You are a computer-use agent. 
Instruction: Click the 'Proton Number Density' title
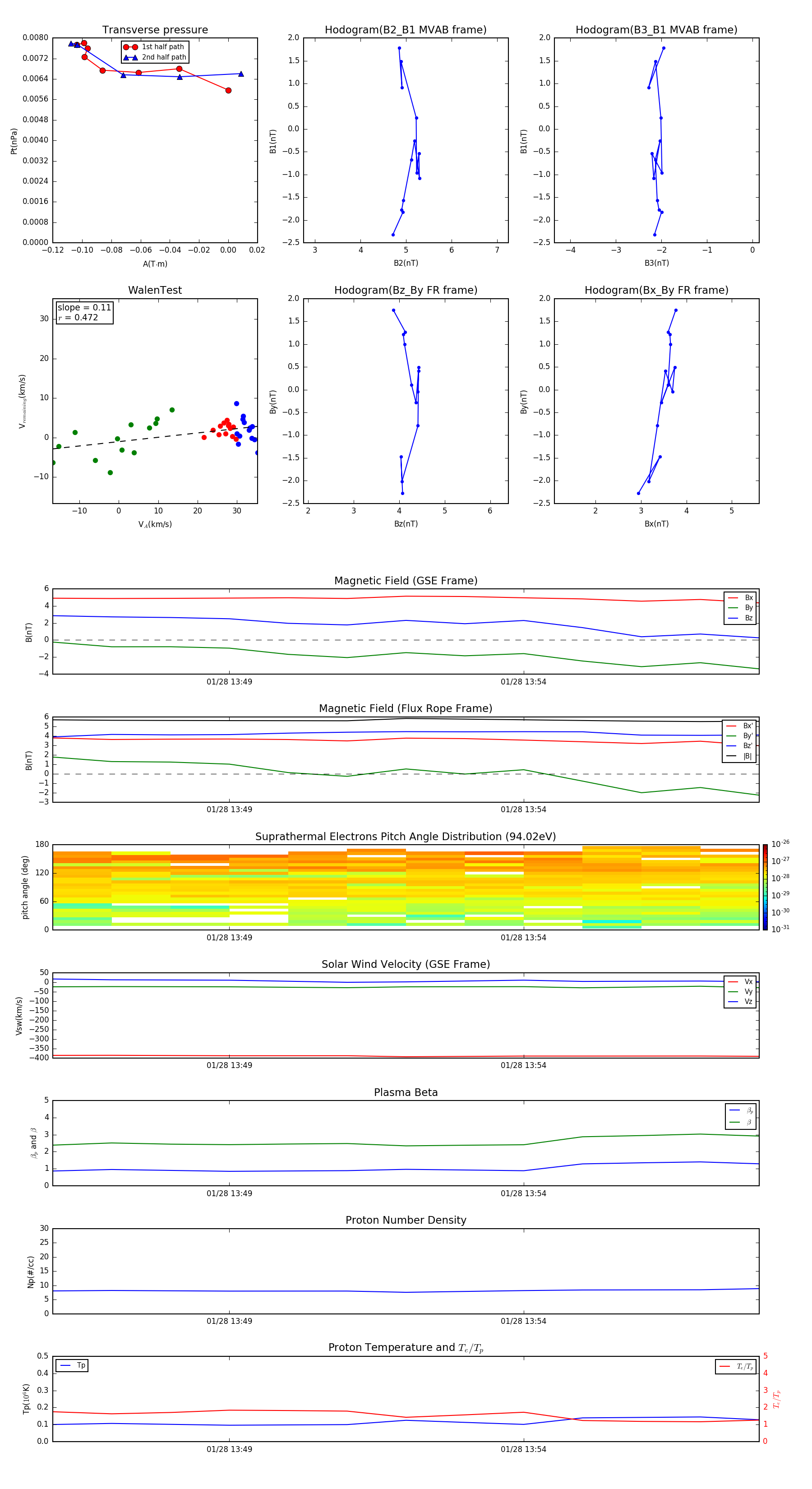(406, 1221)
